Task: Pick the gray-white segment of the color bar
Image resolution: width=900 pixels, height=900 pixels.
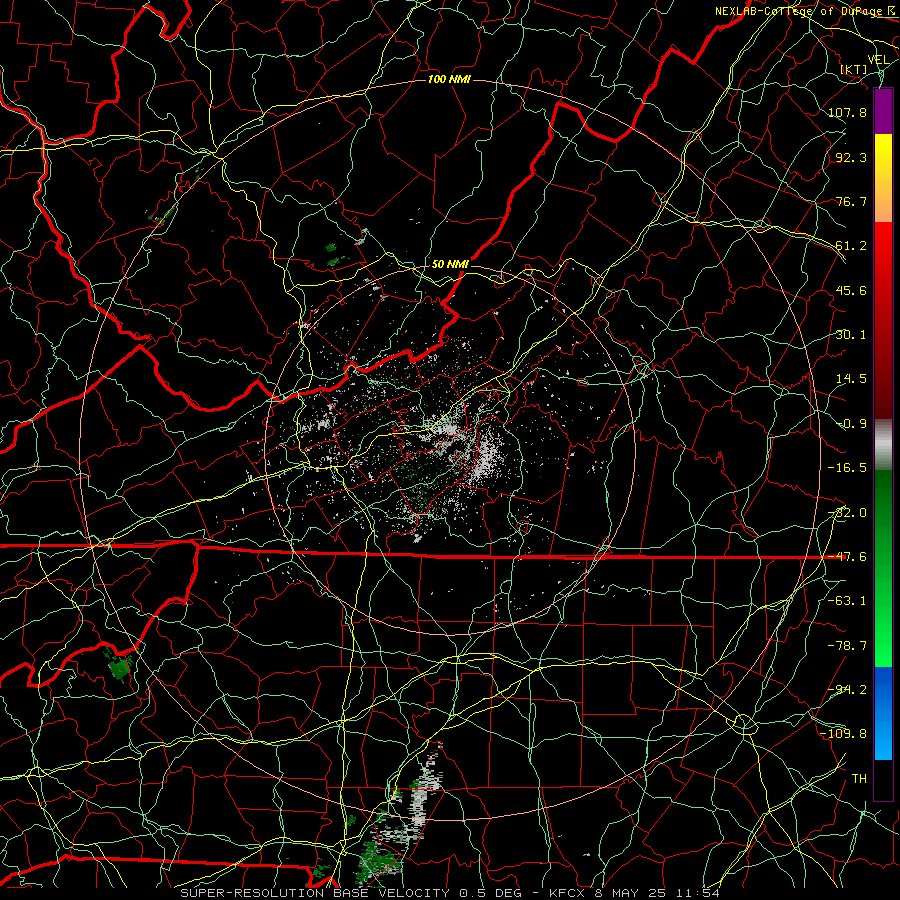Action: 883,443
